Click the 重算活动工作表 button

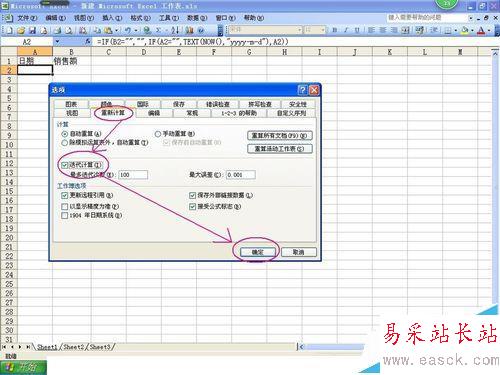[x=280, y=149]
